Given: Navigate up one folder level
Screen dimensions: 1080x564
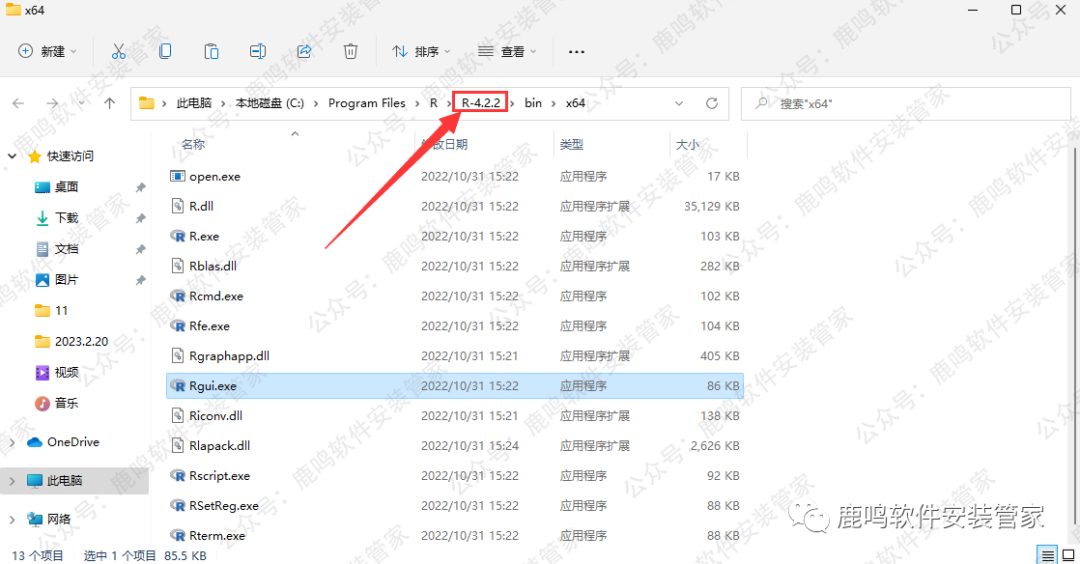Looking at the screenshot, I should pos(110,103).
